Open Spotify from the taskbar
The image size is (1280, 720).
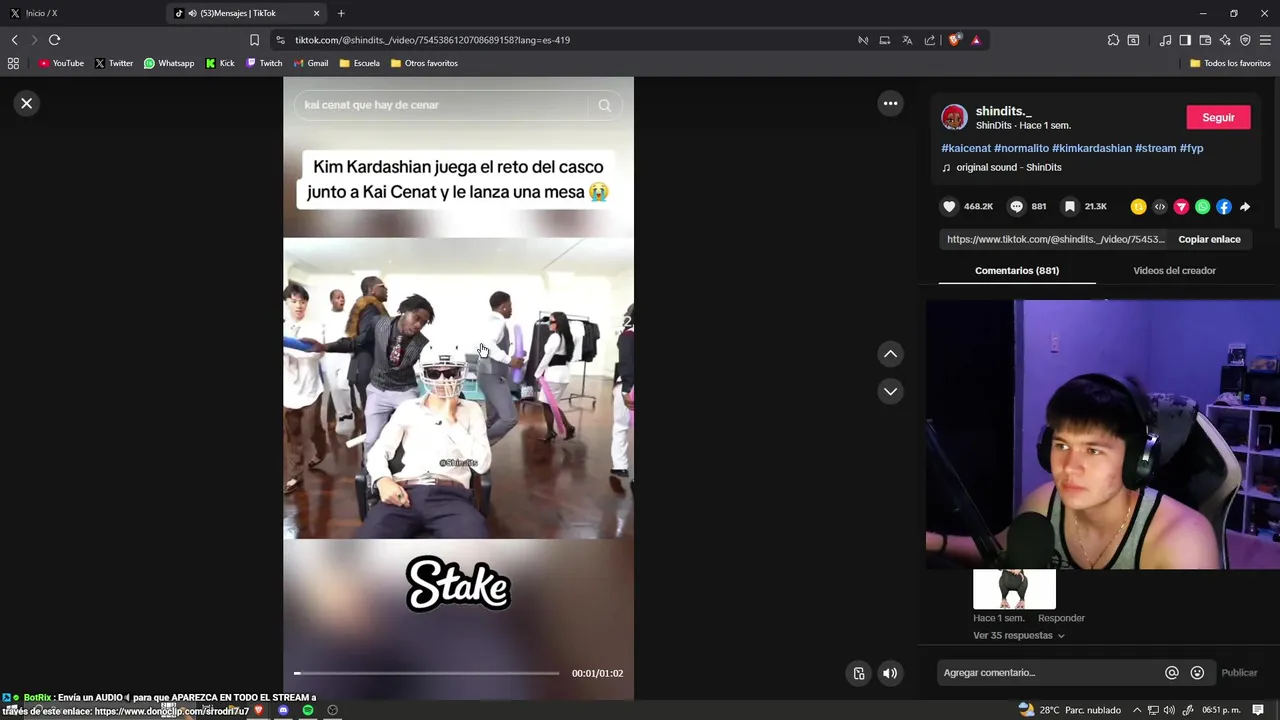[x=308, y=710]
